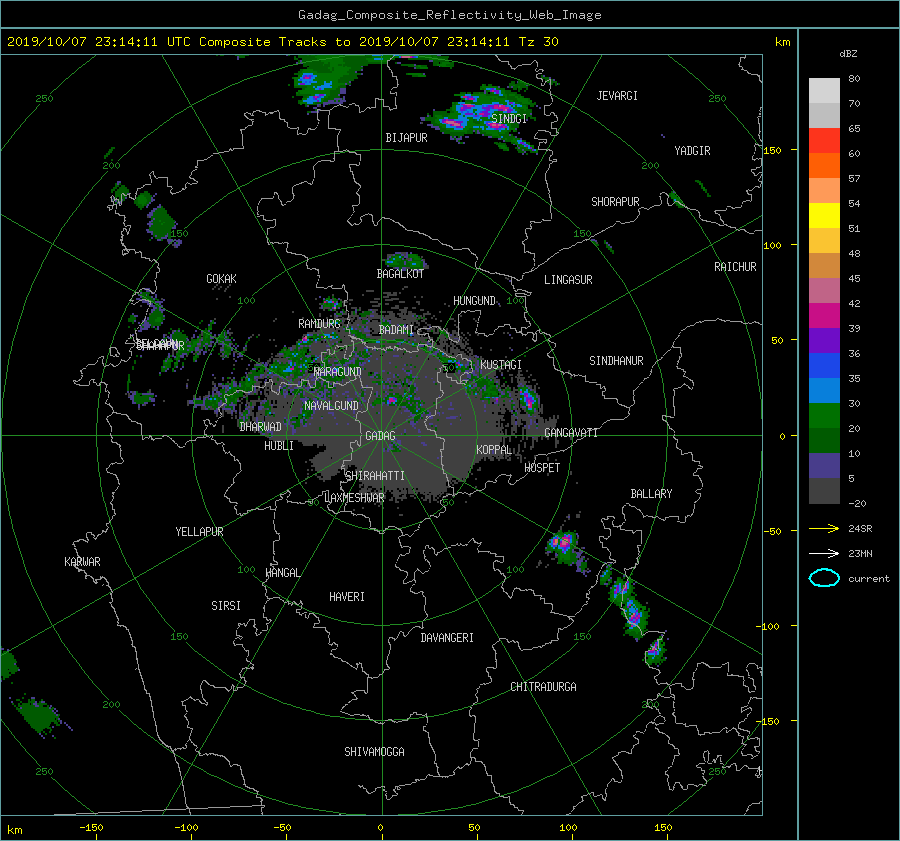Select the orange 57 dBZ color swatch
900x841 pixels.
click(824, 165)
